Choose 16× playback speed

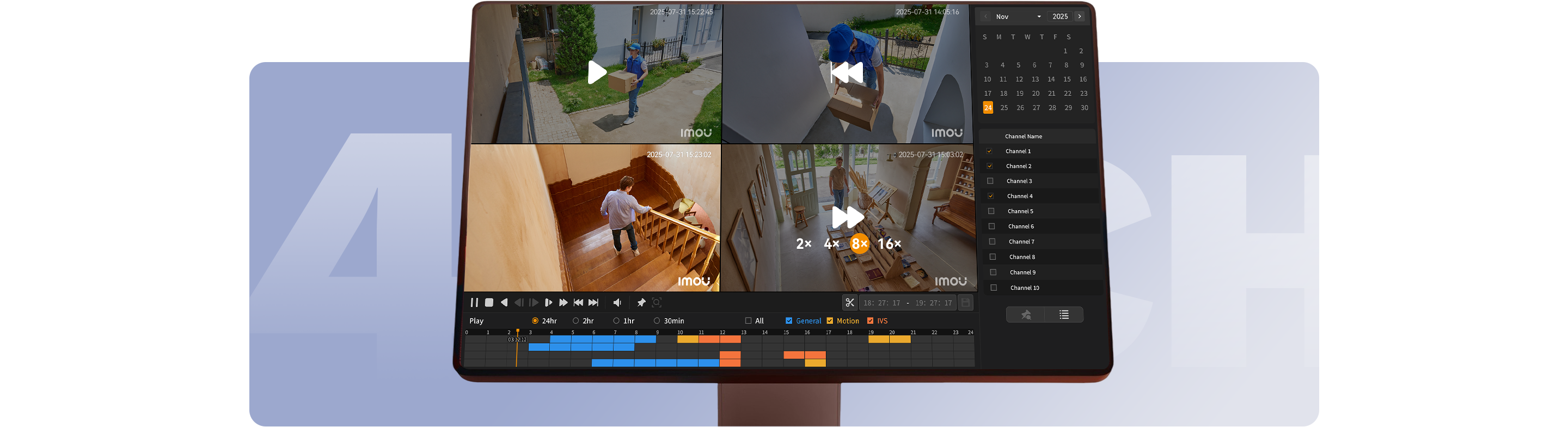(889, 243)
